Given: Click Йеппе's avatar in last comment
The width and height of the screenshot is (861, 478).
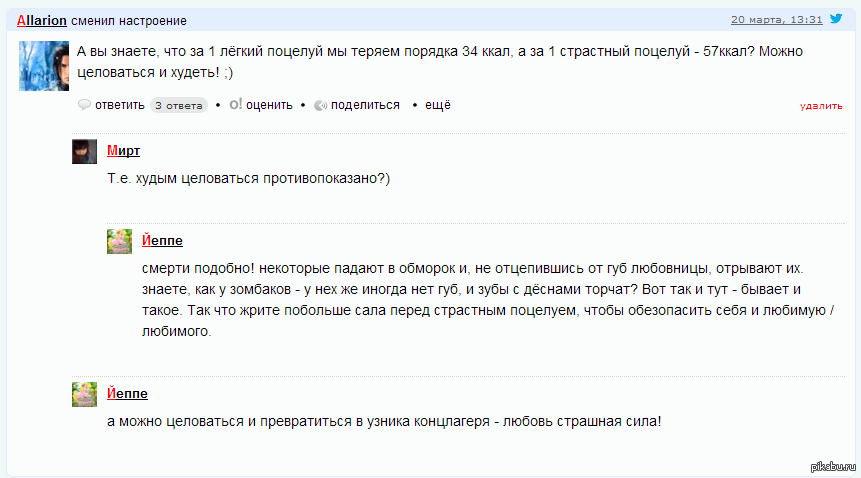Looking at the screenshot, I should (84, 393).
